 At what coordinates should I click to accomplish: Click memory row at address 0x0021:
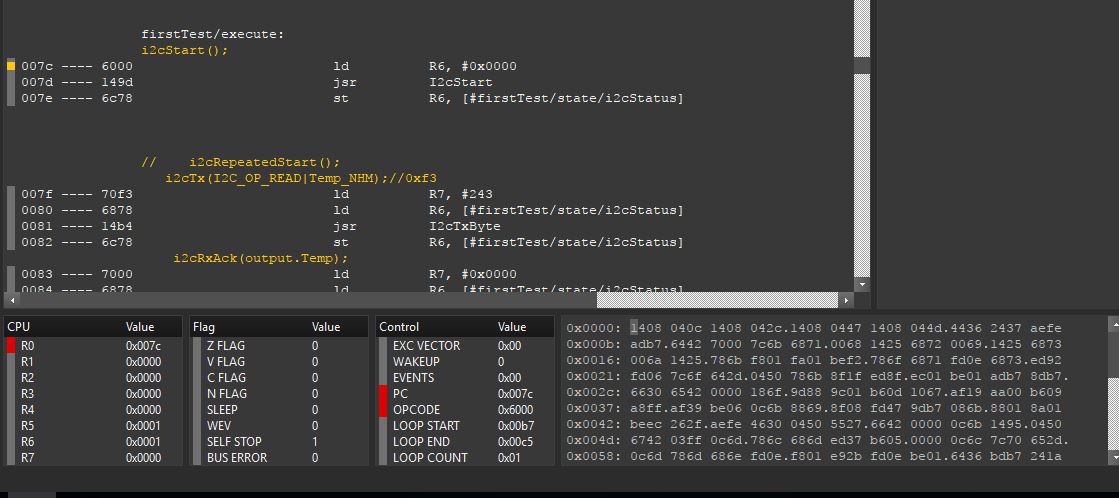[818, 376]
